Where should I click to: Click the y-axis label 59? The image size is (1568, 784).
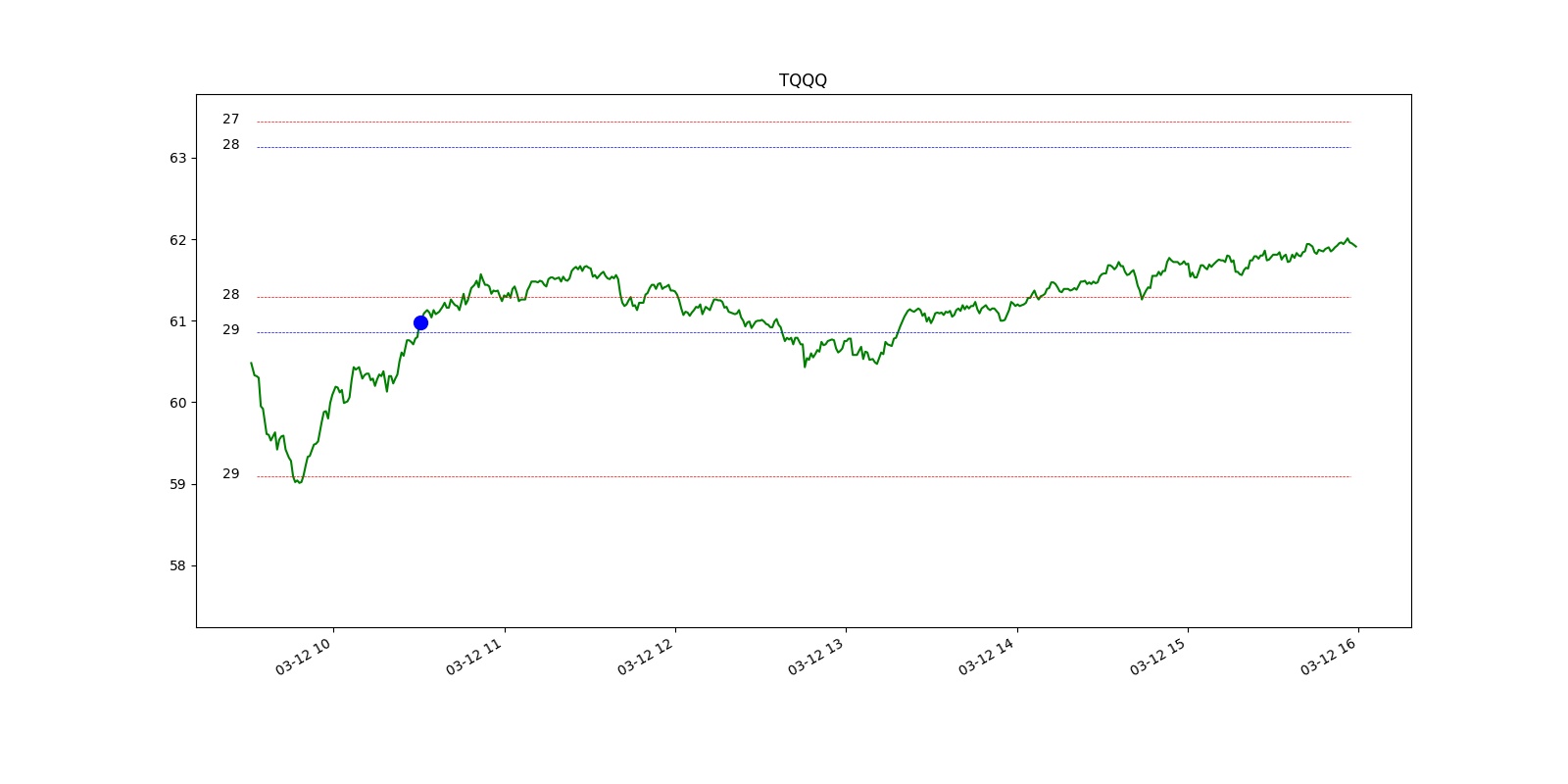(x=177, y=484)
